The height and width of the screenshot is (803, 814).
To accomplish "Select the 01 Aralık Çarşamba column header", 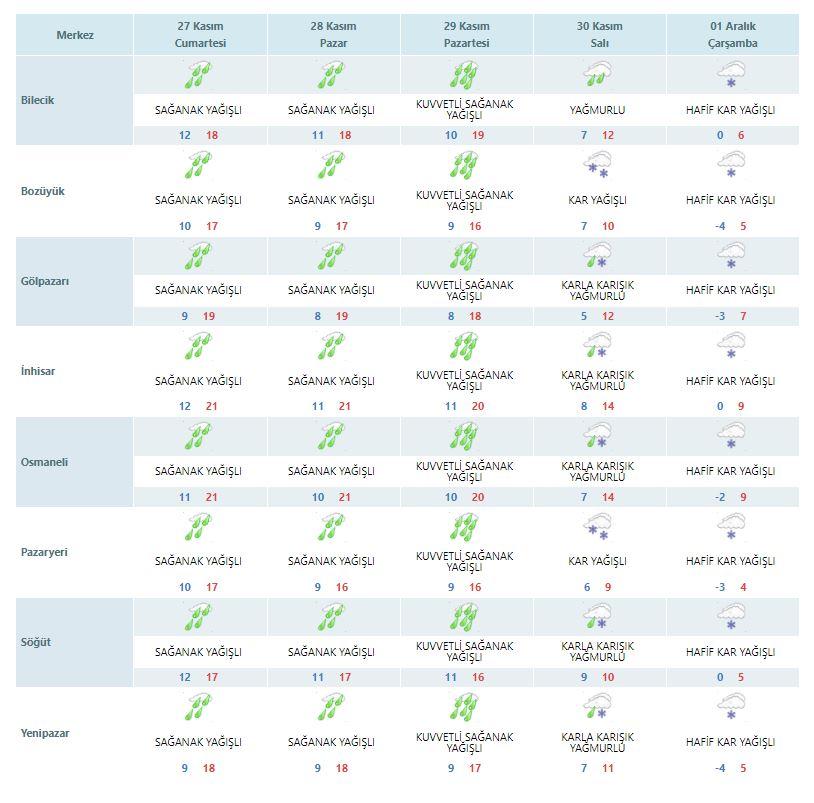I will pos(732,34).
